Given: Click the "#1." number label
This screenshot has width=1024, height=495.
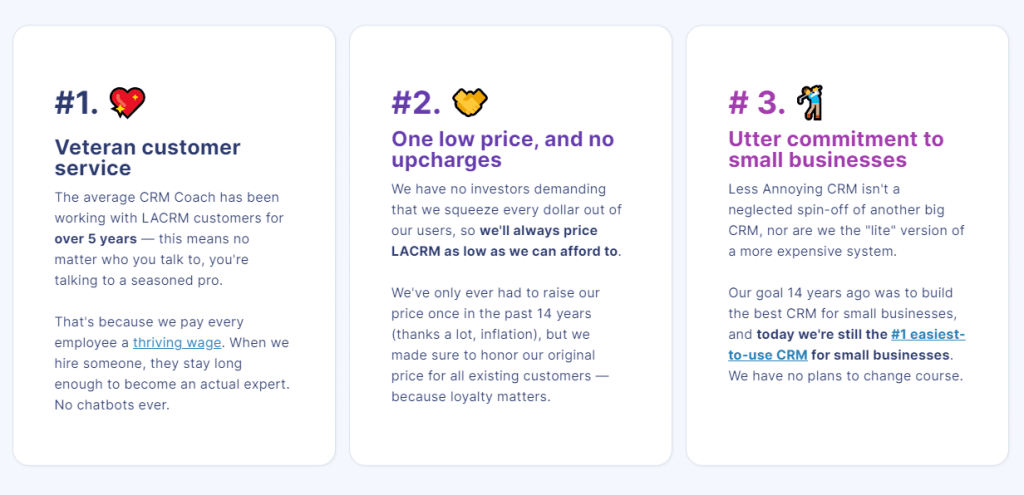Looking at the screenshot, I should [76, 103].
